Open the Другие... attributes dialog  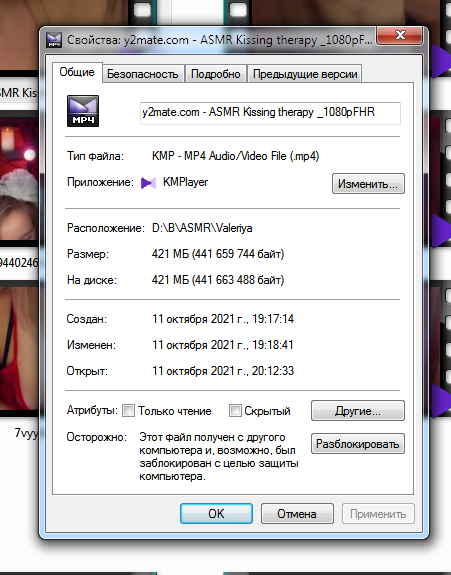click(358, 411)
